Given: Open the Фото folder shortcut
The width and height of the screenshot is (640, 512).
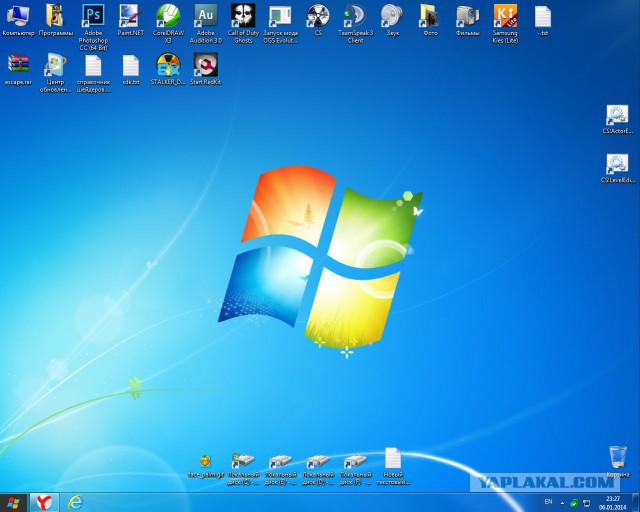Looking at the screenshot, I should [430, 20].
